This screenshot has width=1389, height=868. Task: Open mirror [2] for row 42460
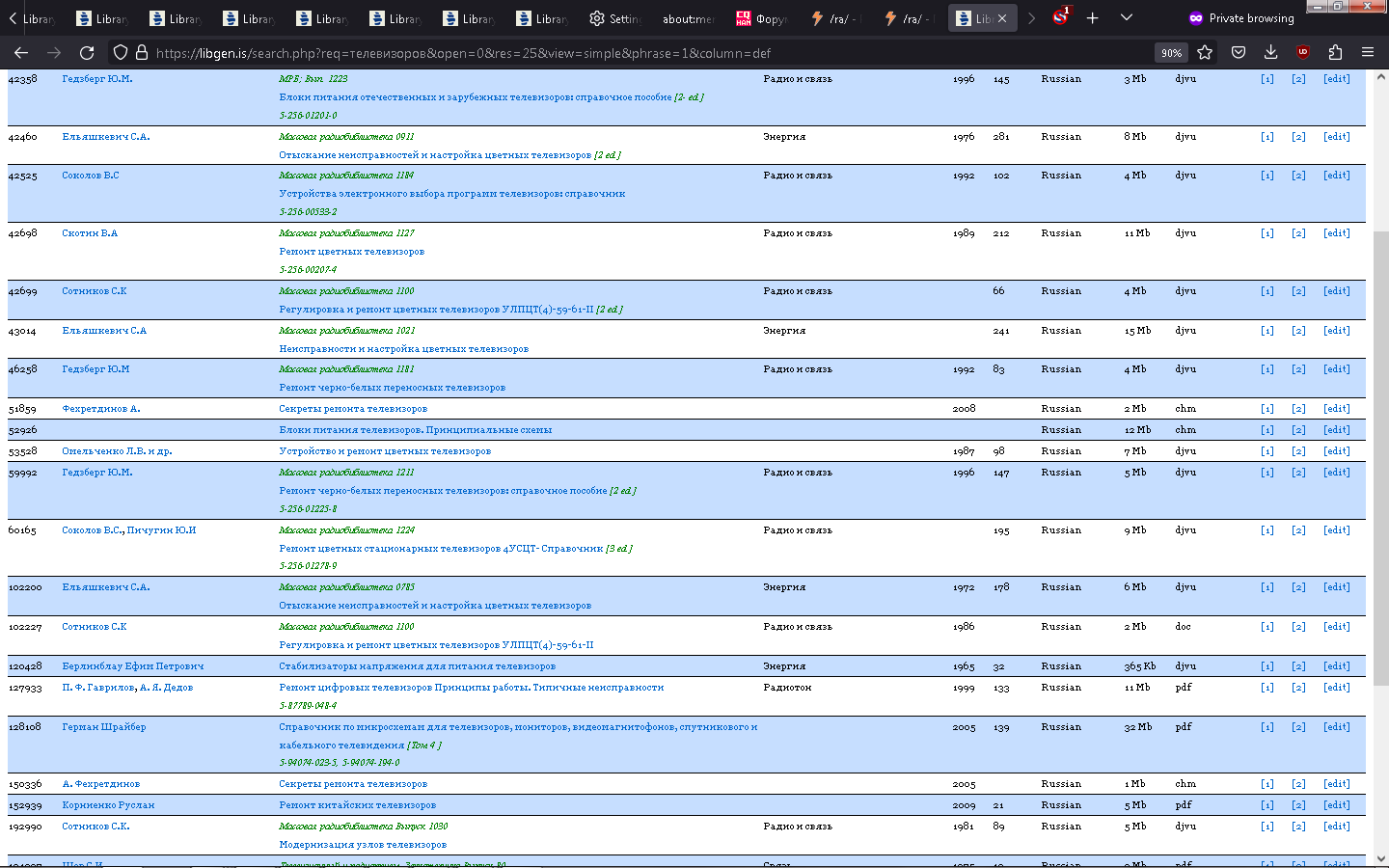(x=1298, y=137)
